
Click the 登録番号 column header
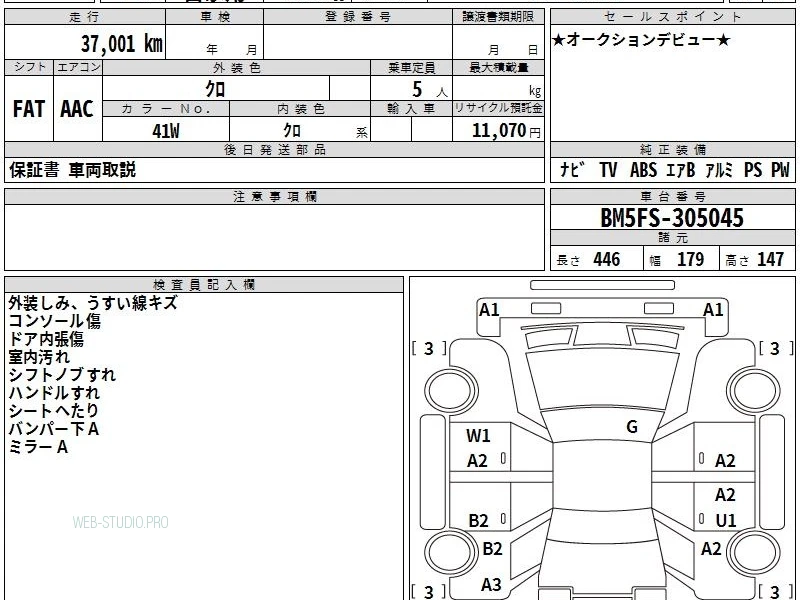click(x=358, y=17)
